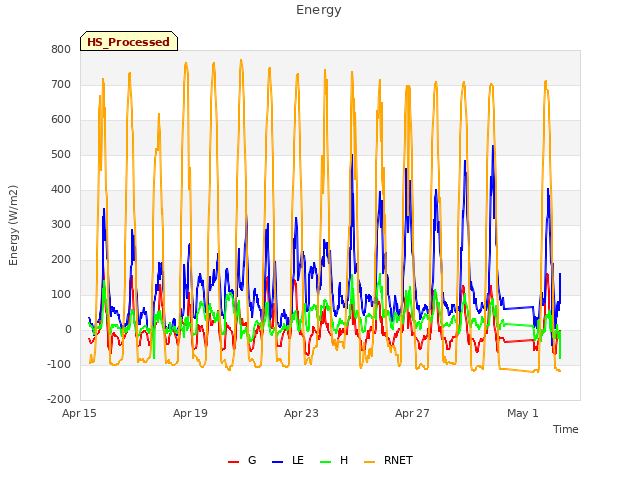This screenshot has width=640, height=480.
Task: Click the 600 y-axis tick label
Action: click(x=61, y=120)
